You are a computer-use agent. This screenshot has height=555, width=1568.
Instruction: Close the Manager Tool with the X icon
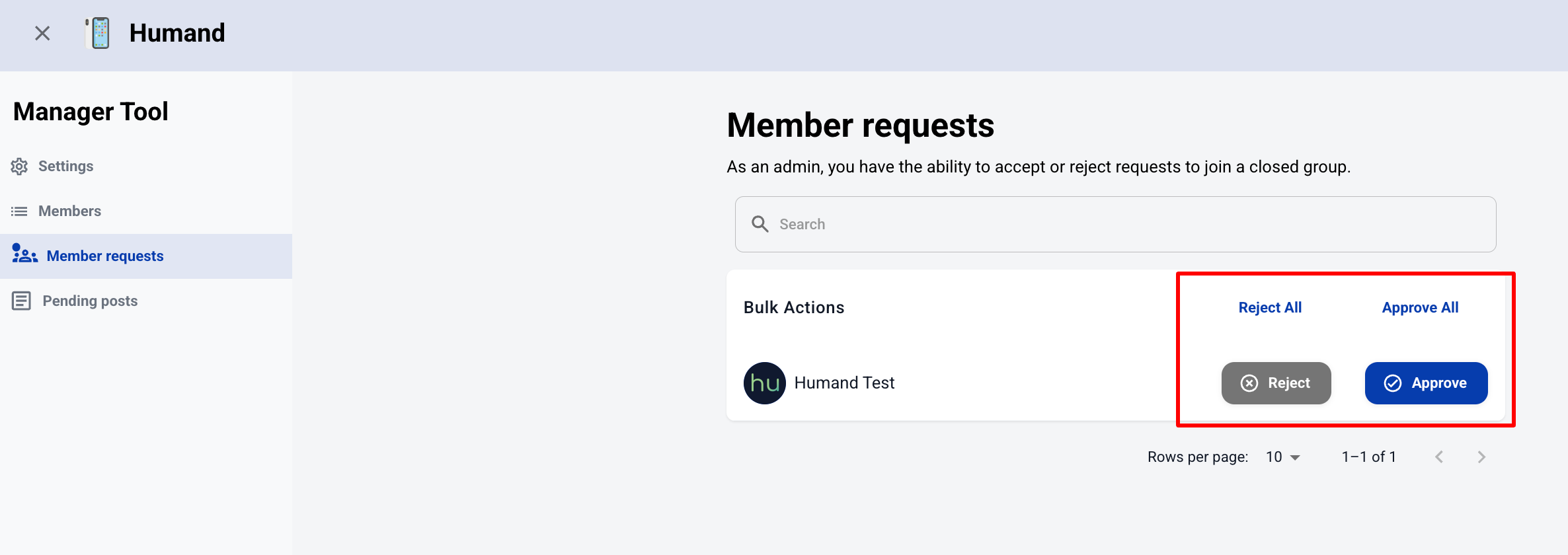42,33
